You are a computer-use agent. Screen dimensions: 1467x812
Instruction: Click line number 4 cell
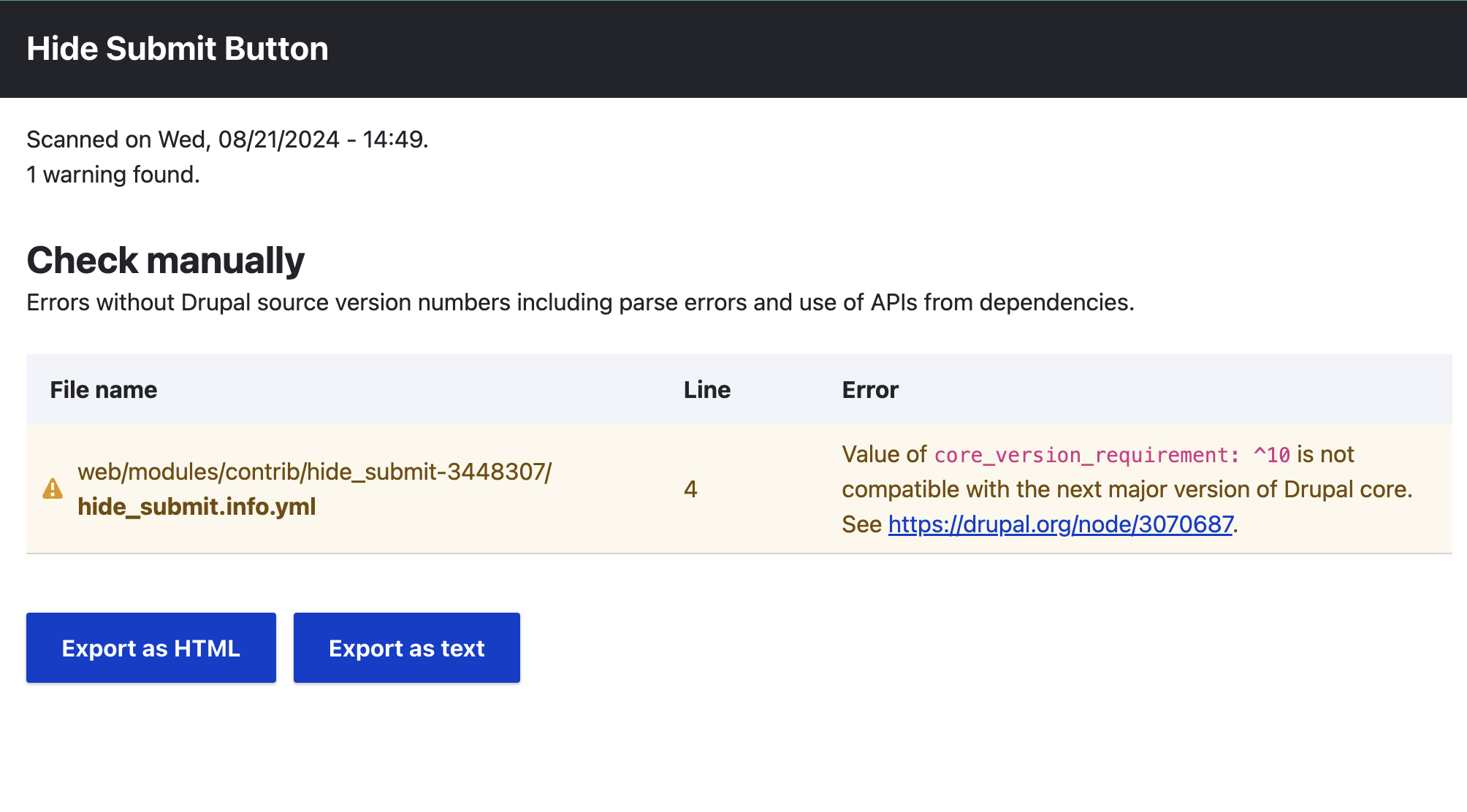tap(690, 489)
